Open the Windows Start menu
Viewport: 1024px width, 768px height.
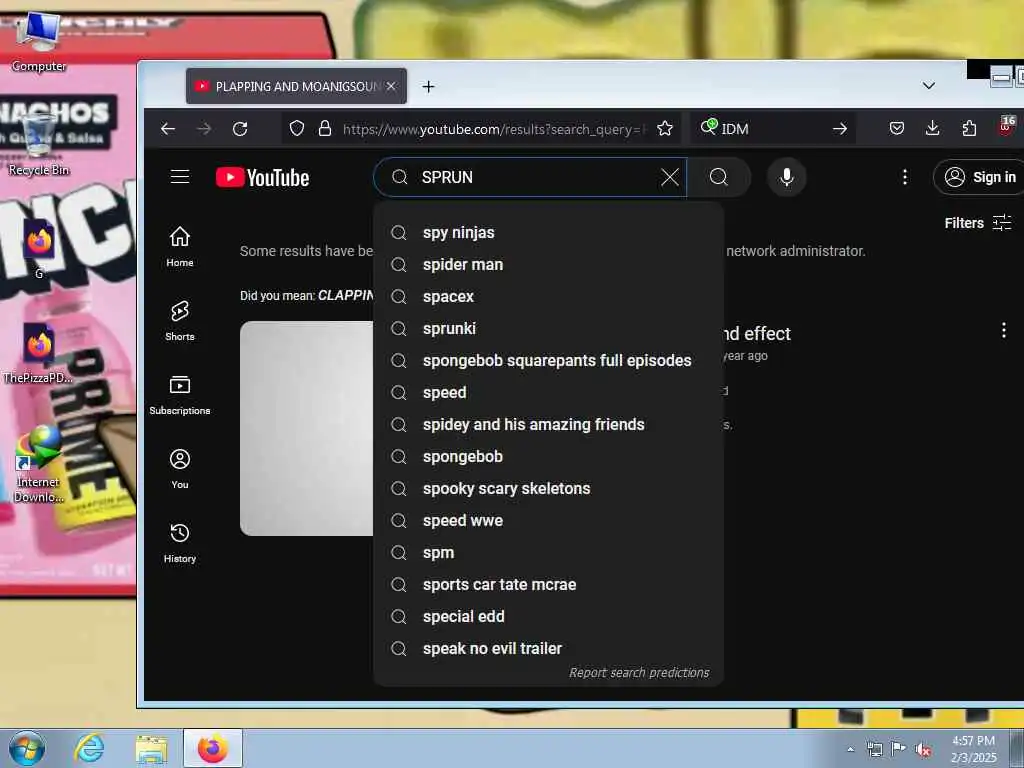[x=27, y=748]
